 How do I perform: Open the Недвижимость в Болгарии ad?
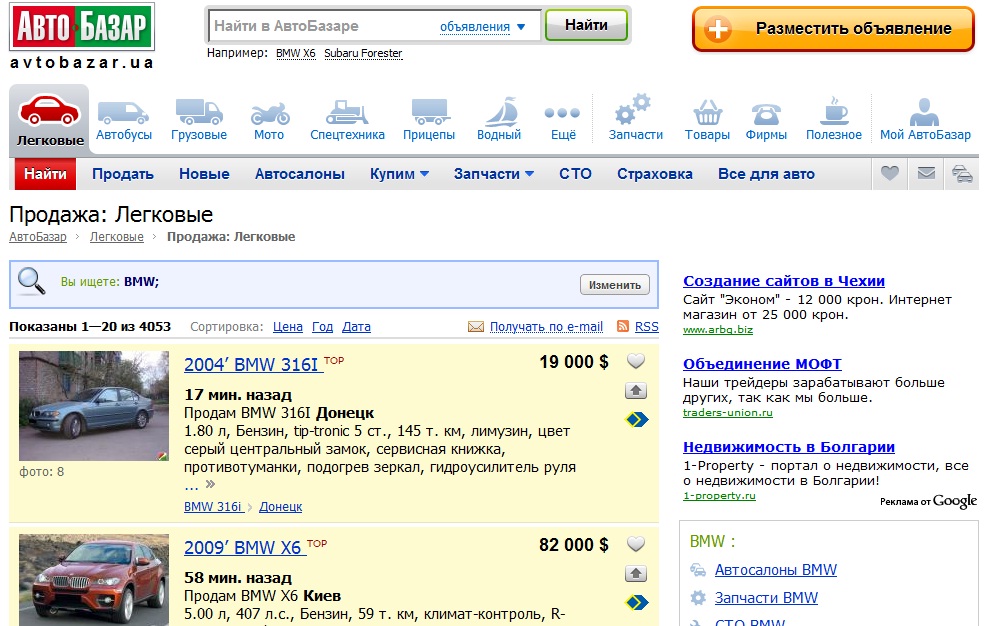[789, 446]
